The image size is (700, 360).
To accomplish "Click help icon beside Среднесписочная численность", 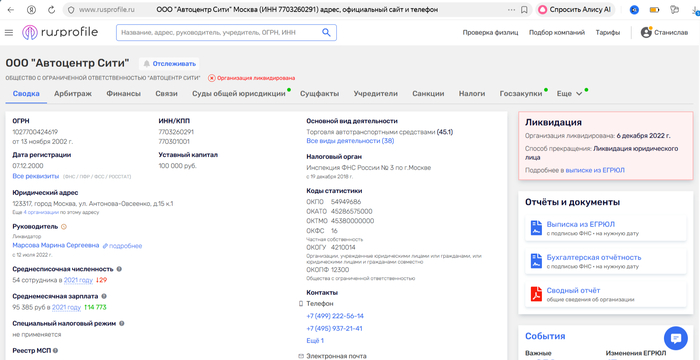I will coord(119,269).
